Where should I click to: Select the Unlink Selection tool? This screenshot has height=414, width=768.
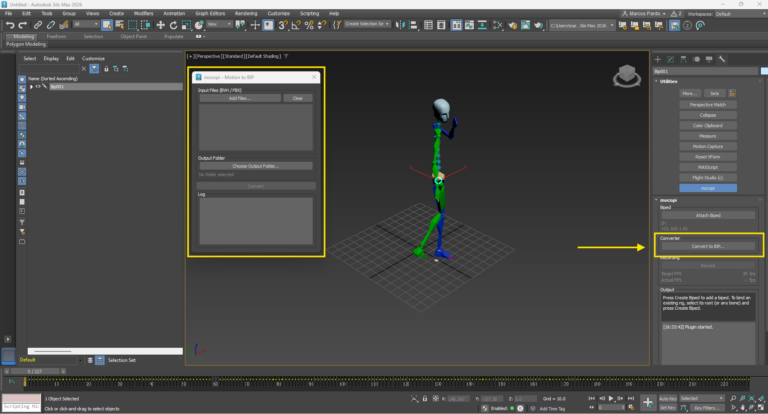point(50,25)
